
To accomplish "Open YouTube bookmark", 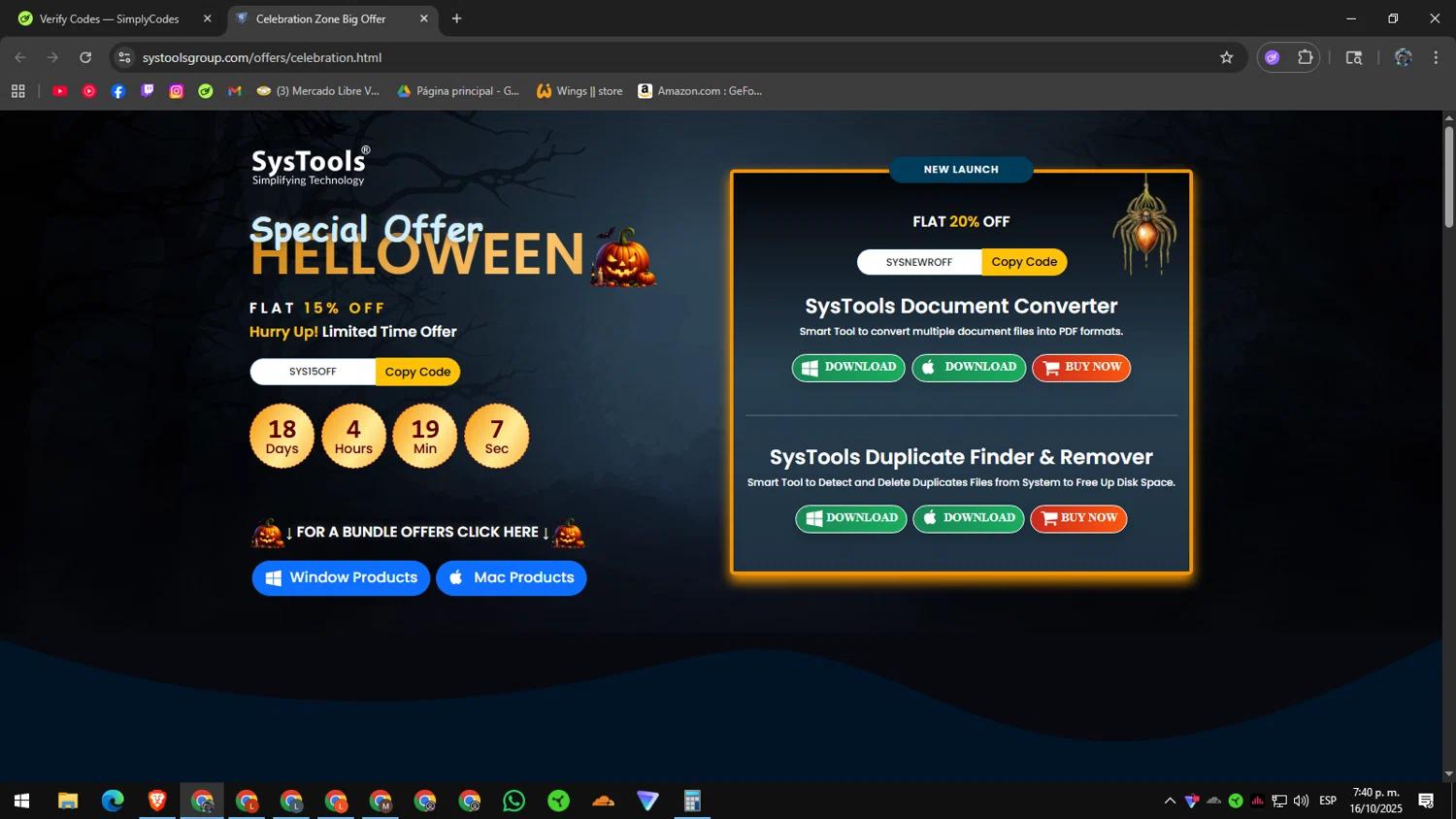I will point(59,91).
